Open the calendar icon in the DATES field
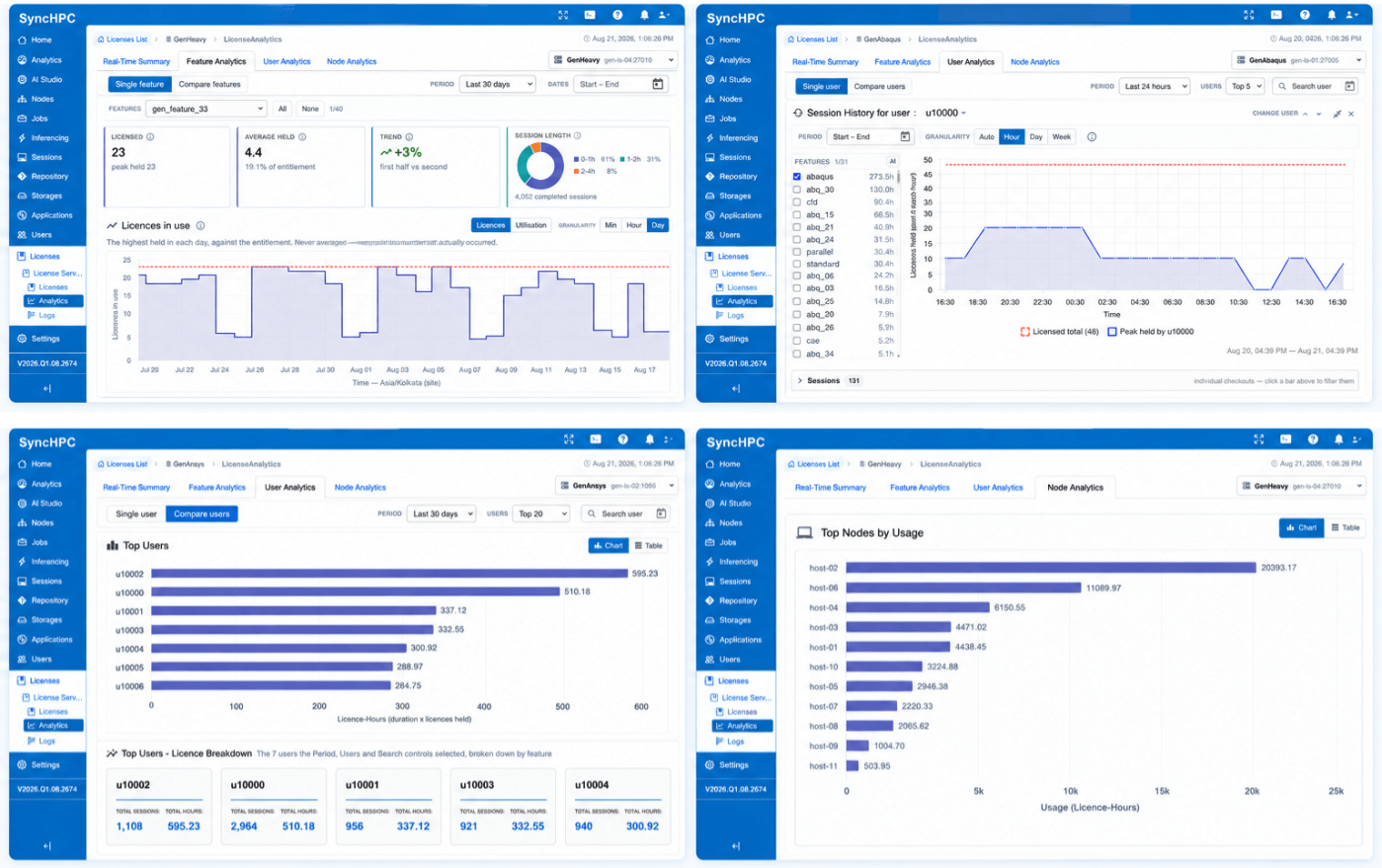 coord(658,84)
